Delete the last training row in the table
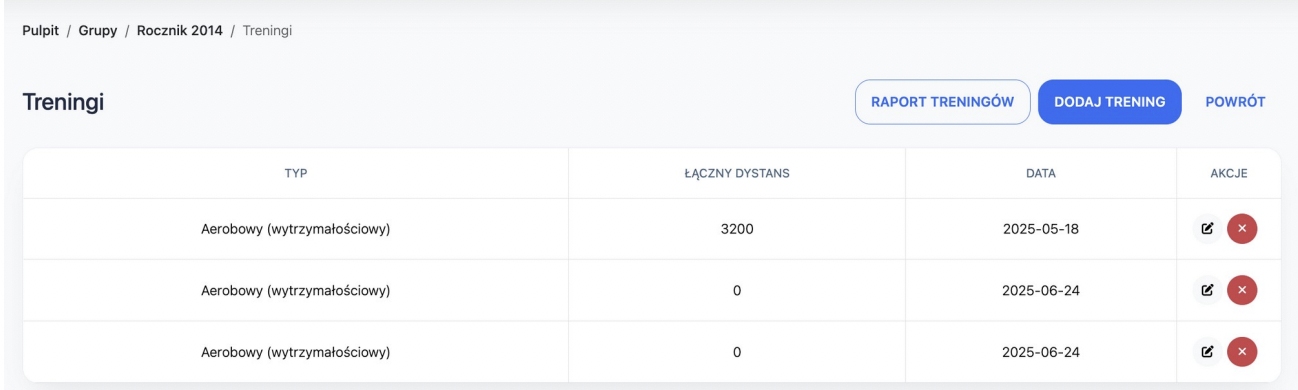 [x=1242, y=351]
